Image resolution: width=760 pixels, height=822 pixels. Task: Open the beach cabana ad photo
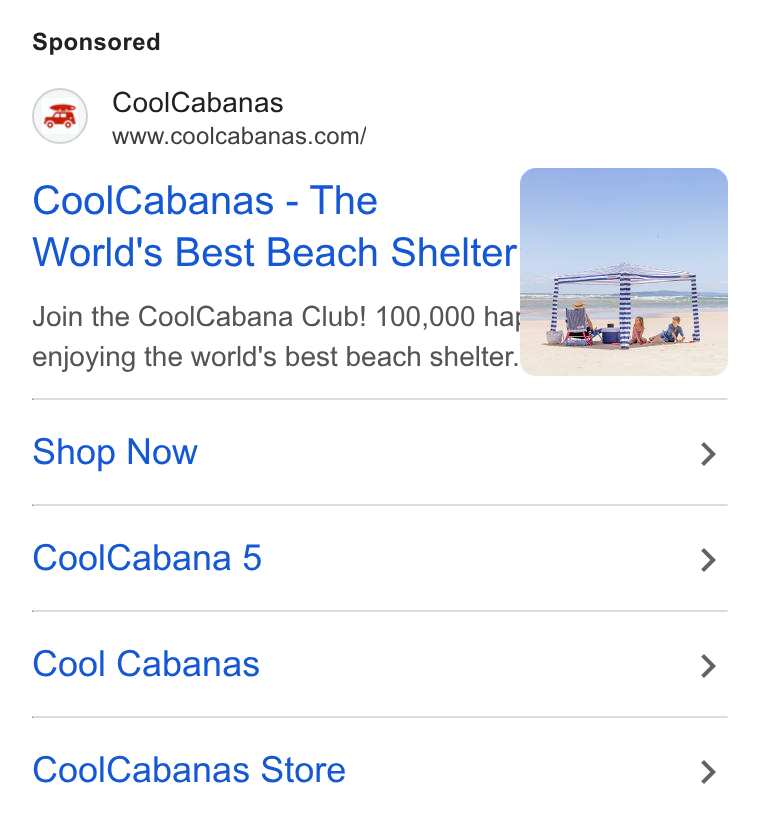pos(624,272)
